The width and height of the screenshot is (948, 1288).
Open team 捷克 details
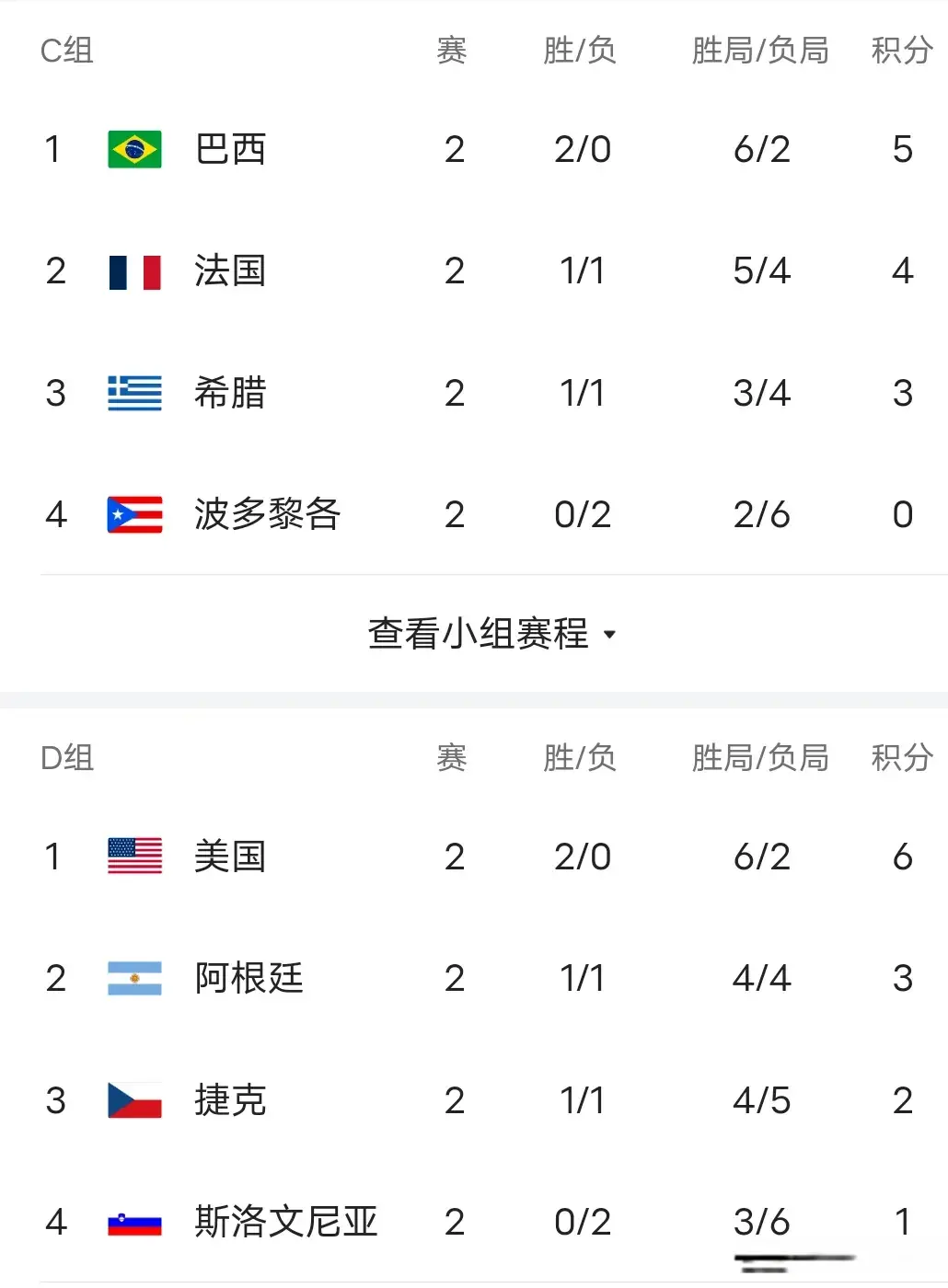click(230, 1100)
